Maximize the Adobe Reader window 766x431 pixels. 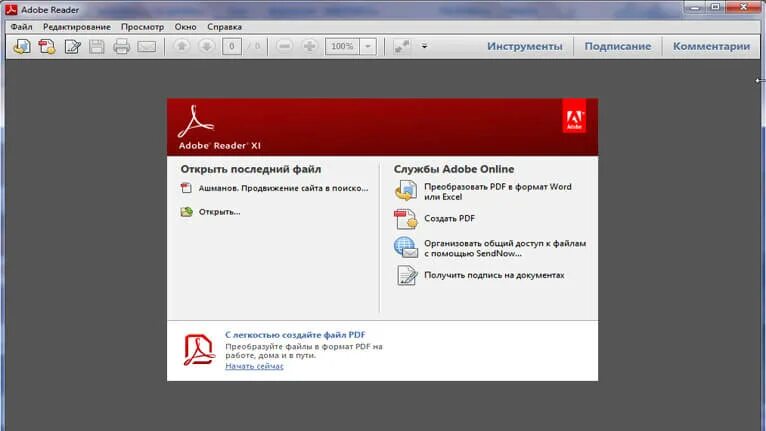716,7
